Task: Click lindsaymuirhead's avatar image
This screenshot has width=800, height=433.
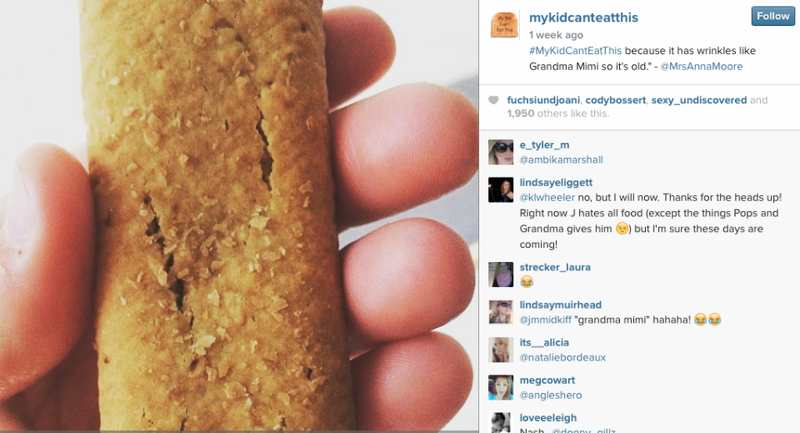Action: click(501, 312)
